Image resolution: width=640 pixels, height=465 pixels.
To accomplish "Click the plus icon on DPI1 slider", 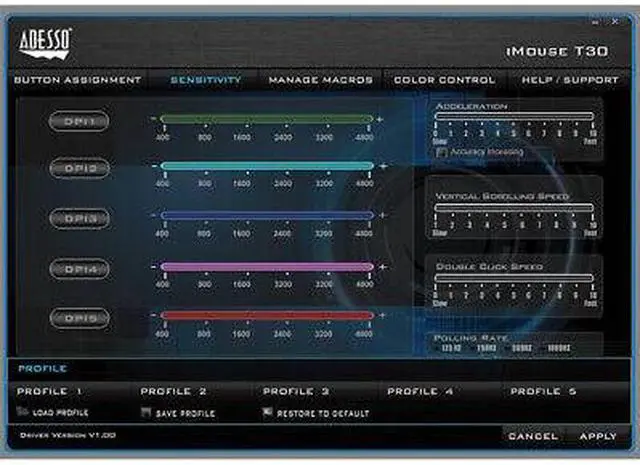I will [x=380, y=118].
